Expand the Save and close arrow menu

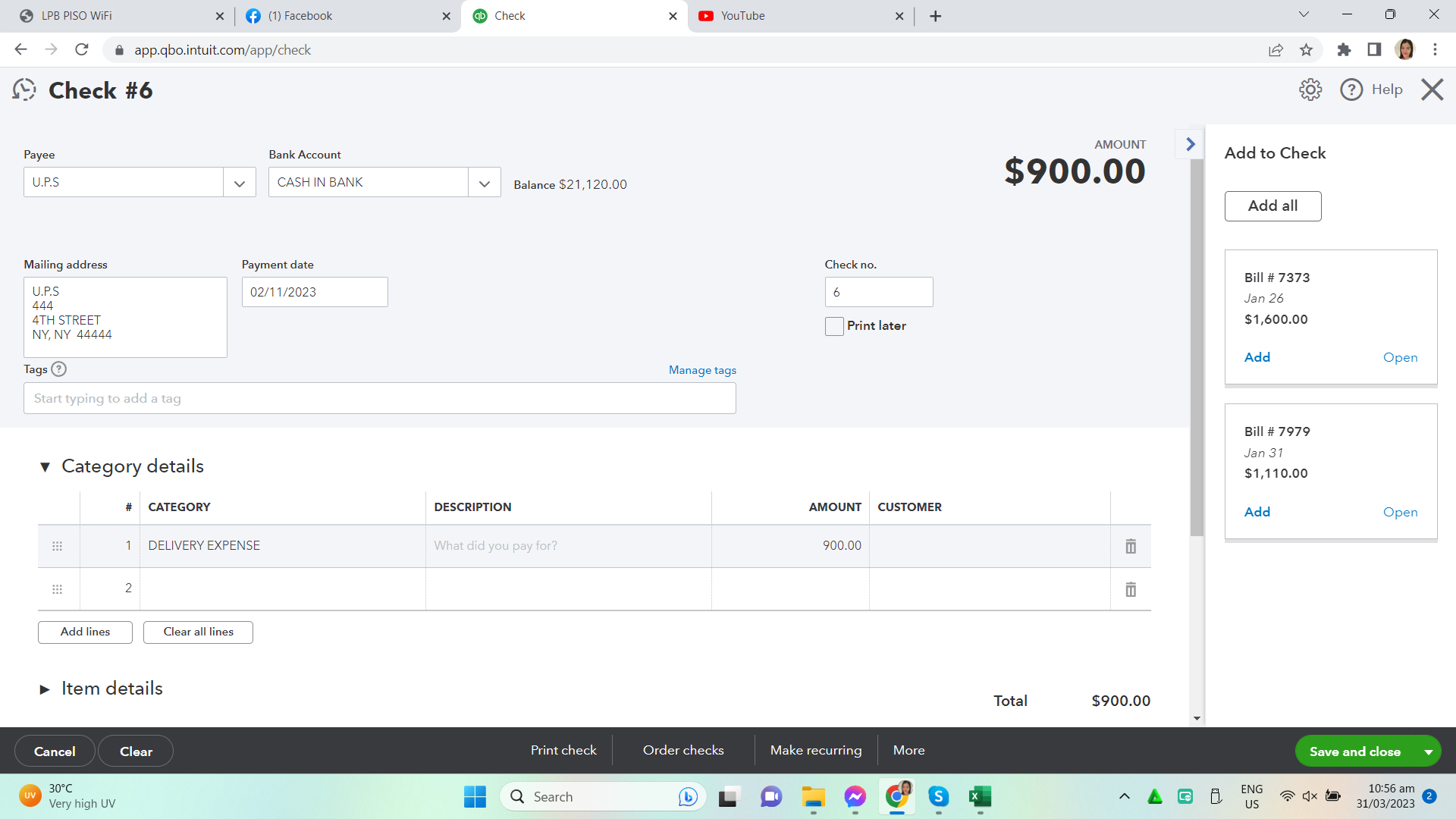(x=1428, y=752)
